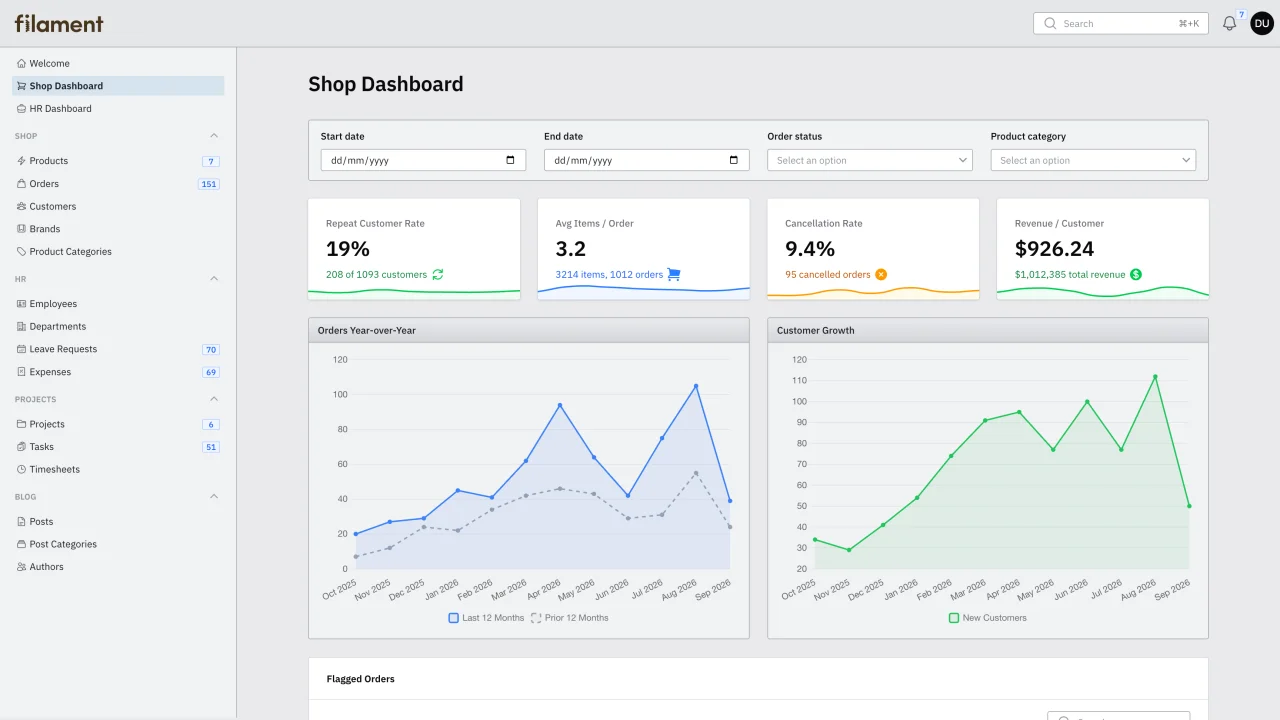Click the Expenses receipt icon
This screenshot has height=720, width=1280.
click(x=21, y=372)
